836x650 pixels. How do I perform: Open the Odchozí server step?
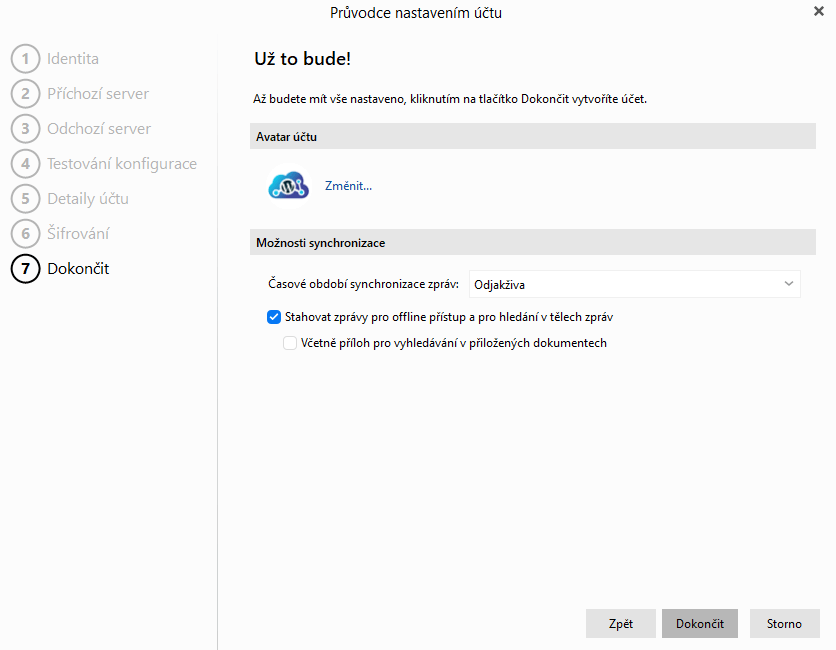point(99,129)
